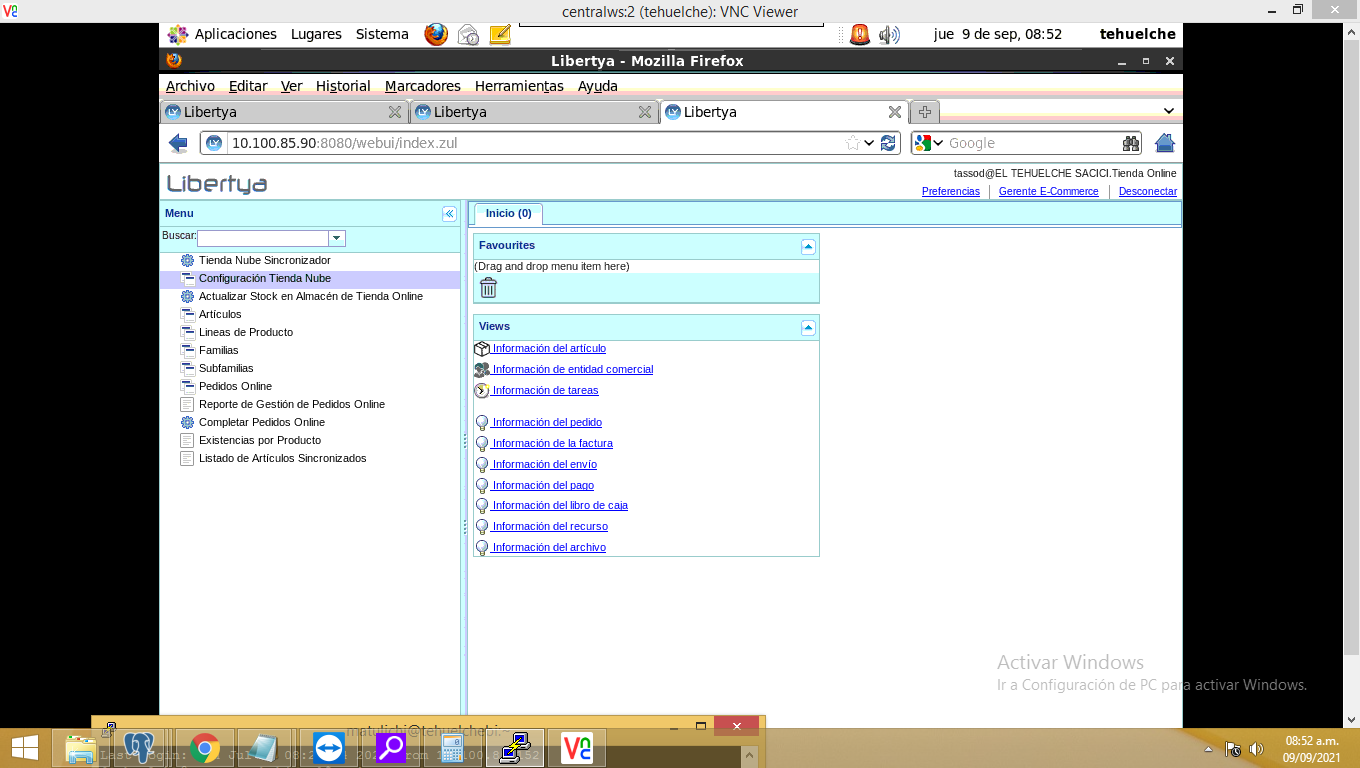Viewport: 1360px width, 768px height.
Task: Collapse the Views panel
Action: click(x=808, y=328)
